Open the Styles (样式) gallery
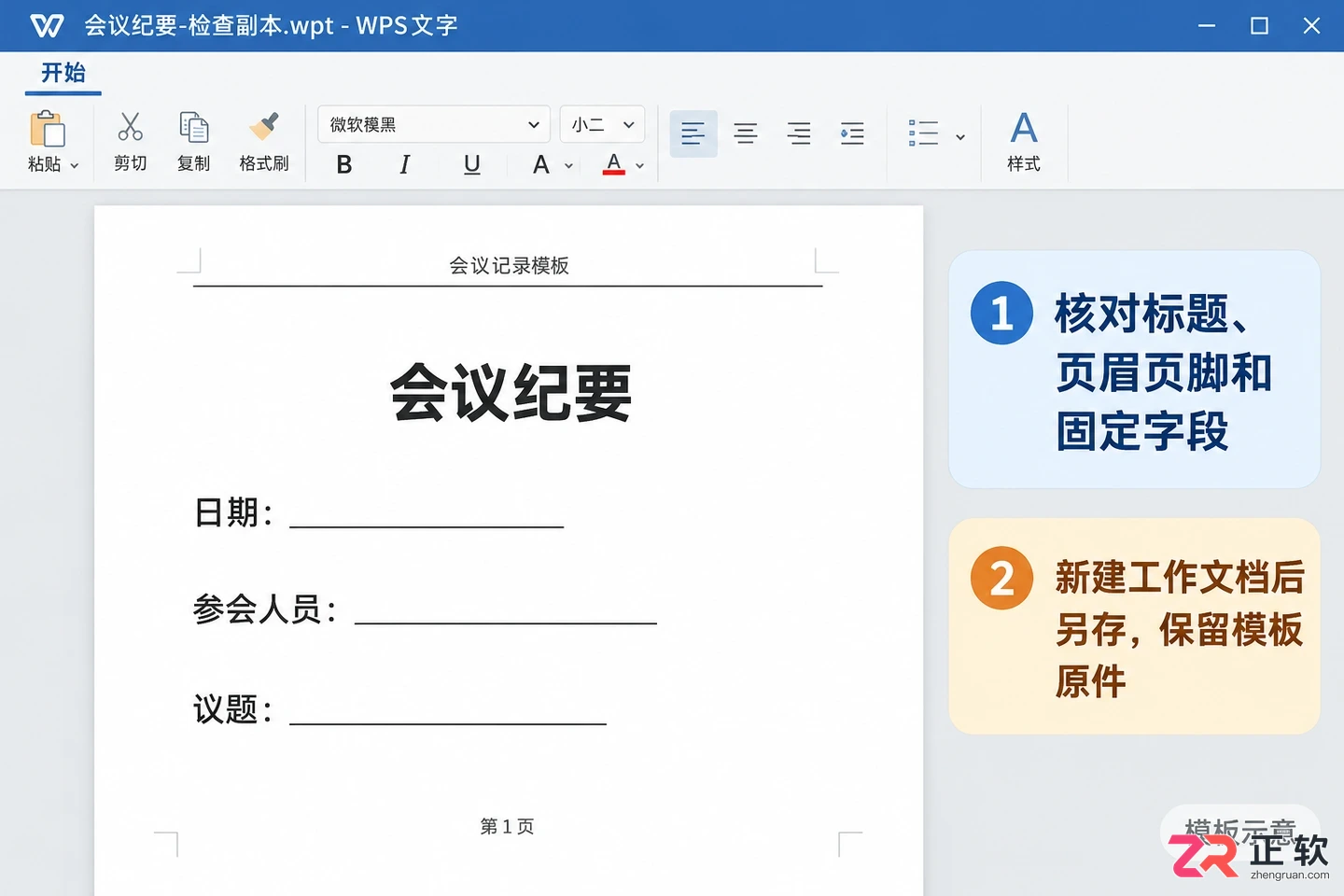 1024,140
